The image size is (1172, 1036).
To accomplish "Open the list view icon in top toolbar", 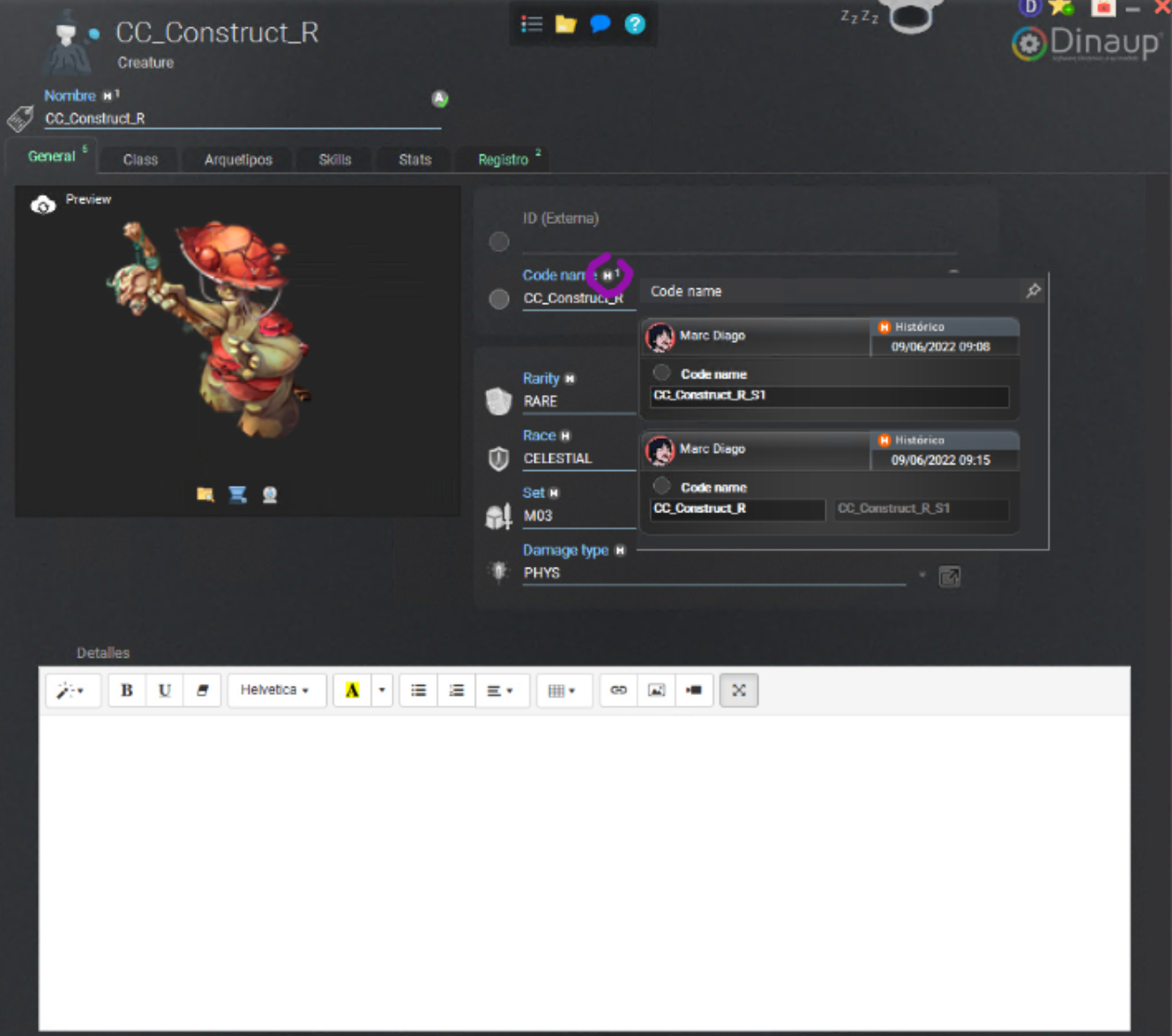I will click(x=531, y=24).
